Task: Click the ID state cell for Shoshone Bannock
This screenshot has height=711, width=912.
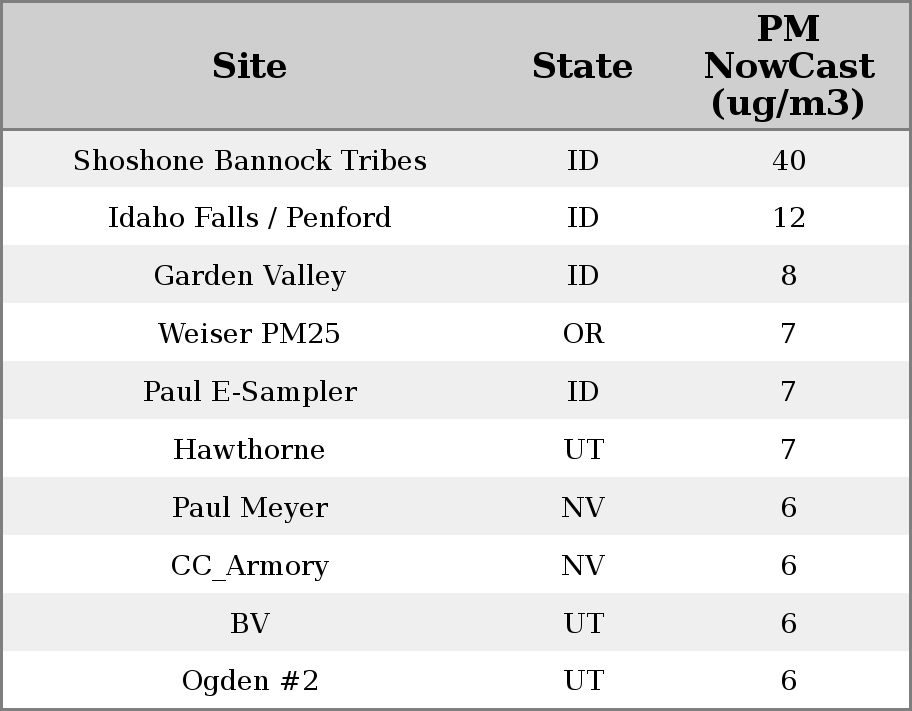Action: pos(583,161)
